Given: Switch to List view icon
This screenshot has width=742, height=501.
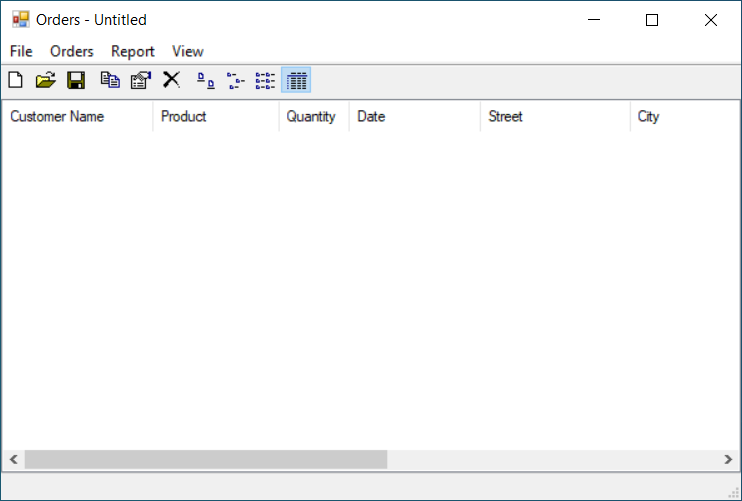Looking at the screenshot, I should 265,80.
